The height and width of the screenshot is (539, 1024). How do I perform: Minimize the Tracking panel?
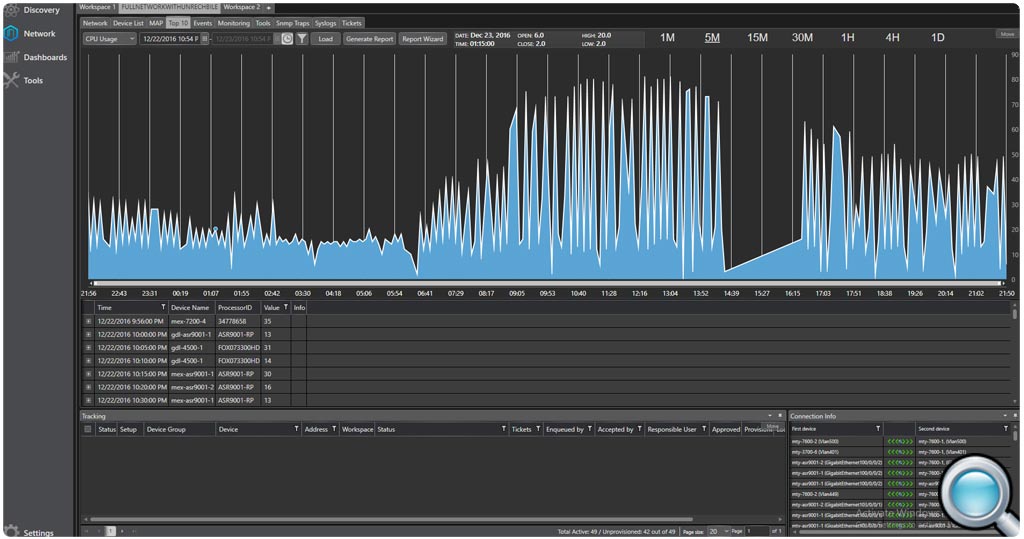pos(770,416)
